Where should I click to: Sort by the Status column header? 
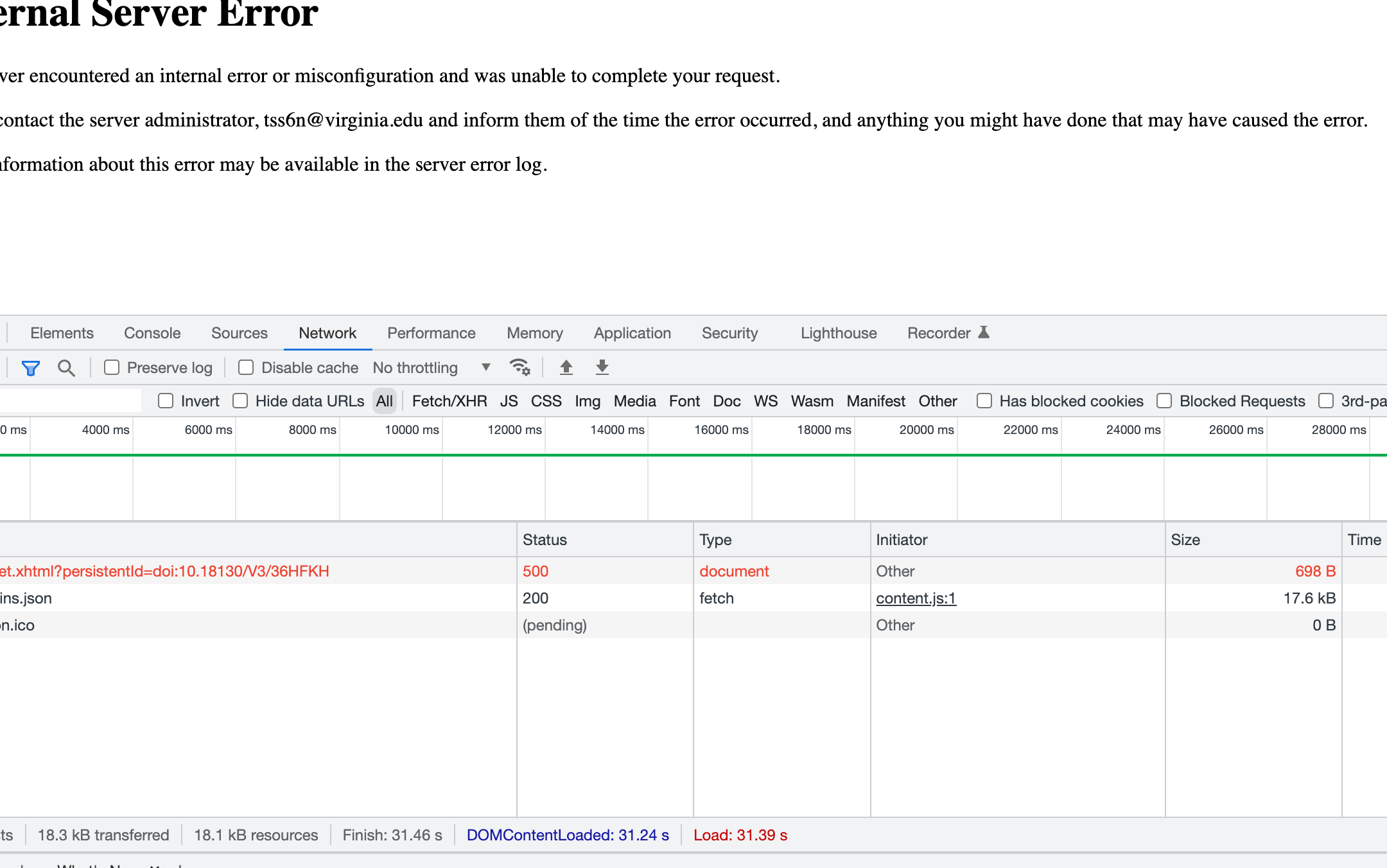(545, 540)
